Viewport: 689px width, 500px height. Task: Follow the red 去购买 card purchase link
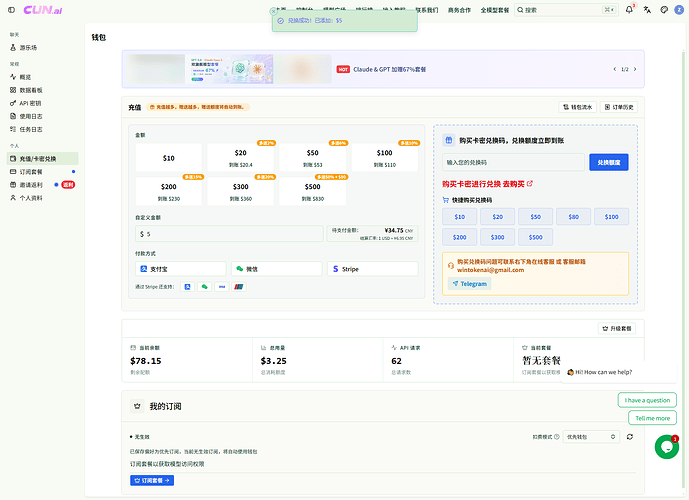click(x=517, y=184)
